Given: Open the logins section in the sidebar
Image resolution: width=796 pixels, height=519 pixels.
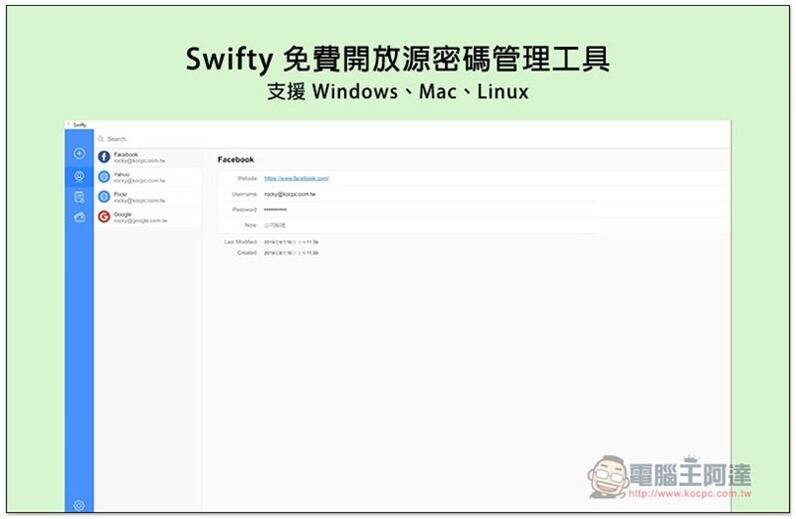Looking at the screenshot, I should [x=79, y=177].
